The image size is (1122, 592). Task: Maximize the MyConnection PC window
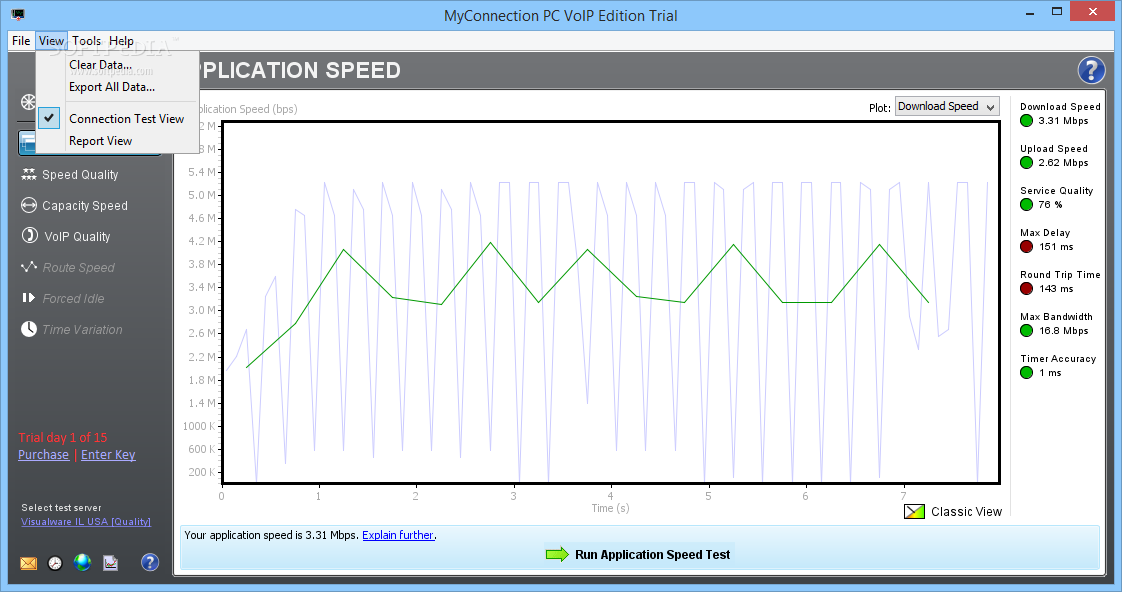tap(1057, 12)
